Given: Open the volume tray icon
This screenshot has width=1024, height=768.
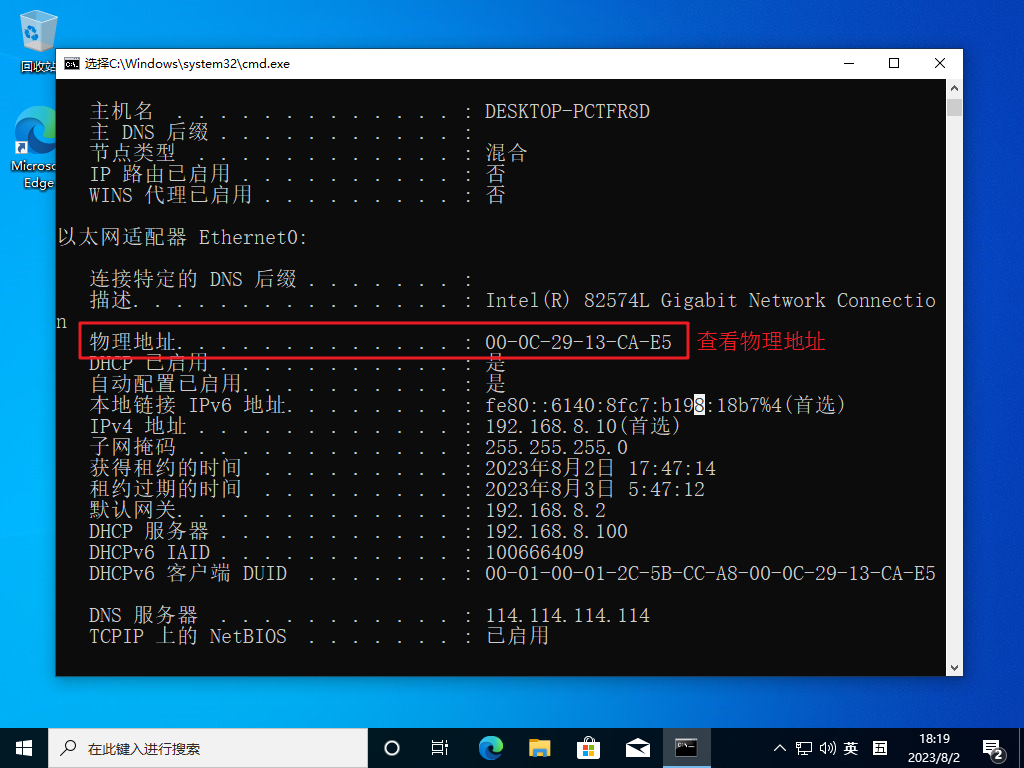Looking at the screenshot, I should coord(827,748).
